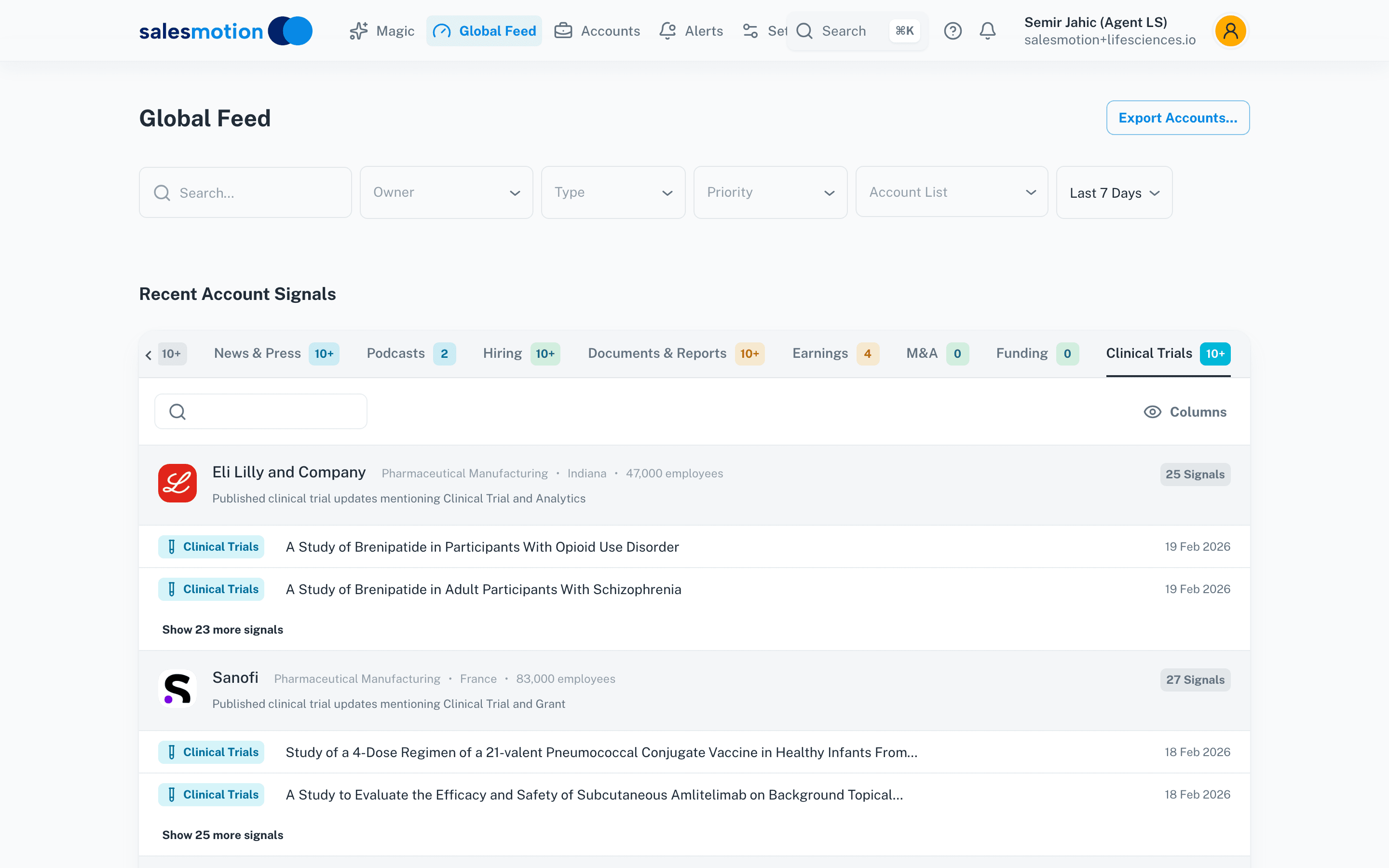Toggle column visibility with Columns eye control
The image size is (1389, 868).
click(x=1185, y=412)
